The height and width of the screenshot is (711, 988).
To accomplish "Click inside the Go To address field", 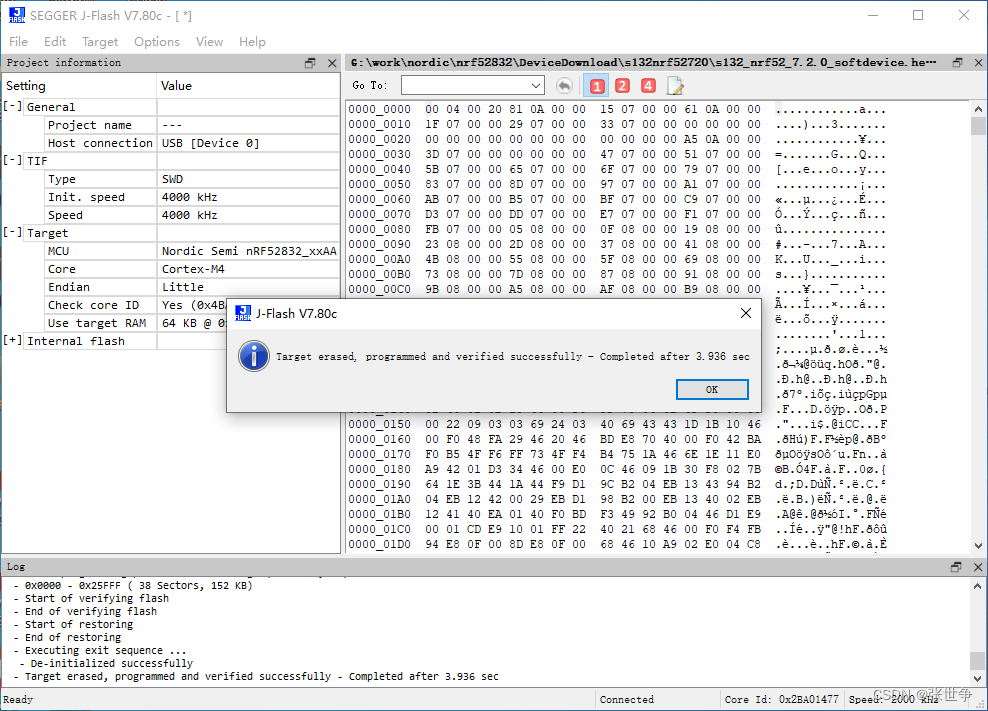I will point(465,85).
